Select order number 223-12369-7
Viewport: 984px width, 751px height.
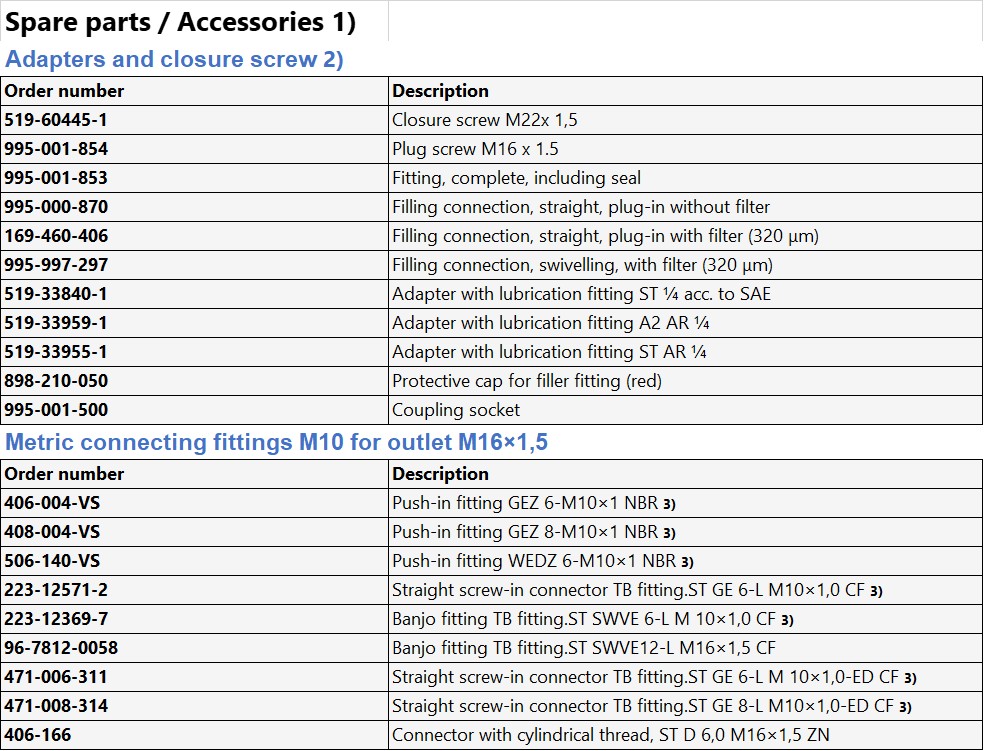[56, 619]
